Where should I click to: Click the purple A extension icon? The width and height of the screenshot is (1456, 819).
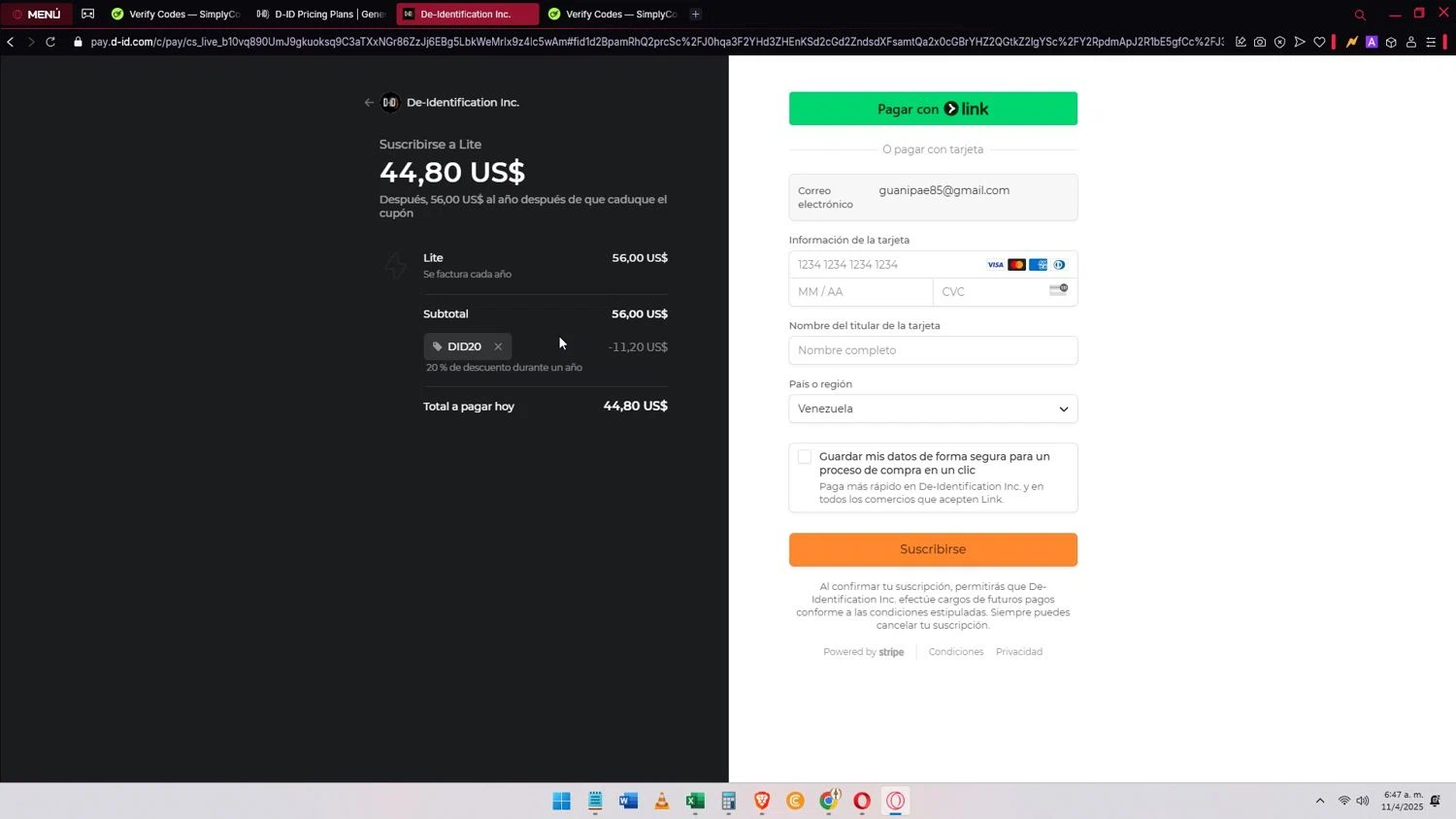click(x=1372, y=42)
